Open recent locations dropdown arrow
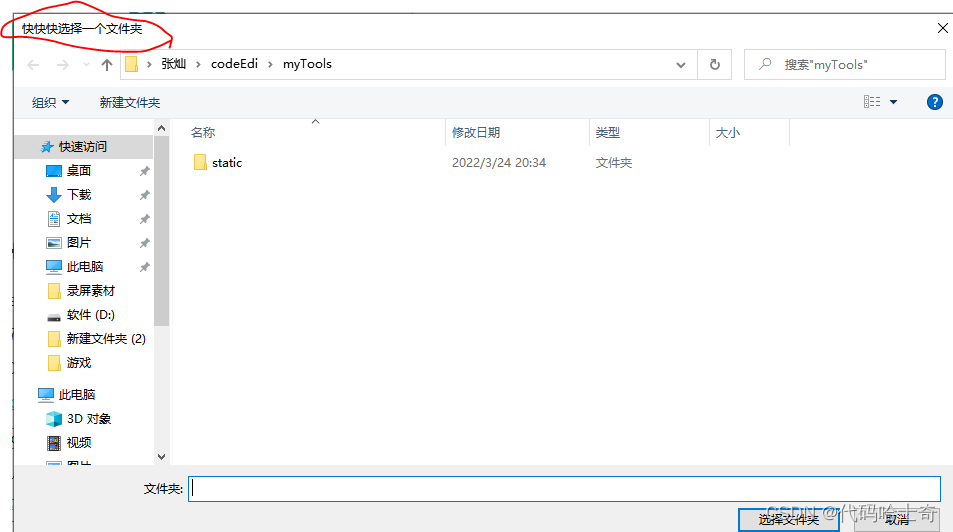Image resolution: width=953 pixels, height=532 pixels. click(86, 64)
